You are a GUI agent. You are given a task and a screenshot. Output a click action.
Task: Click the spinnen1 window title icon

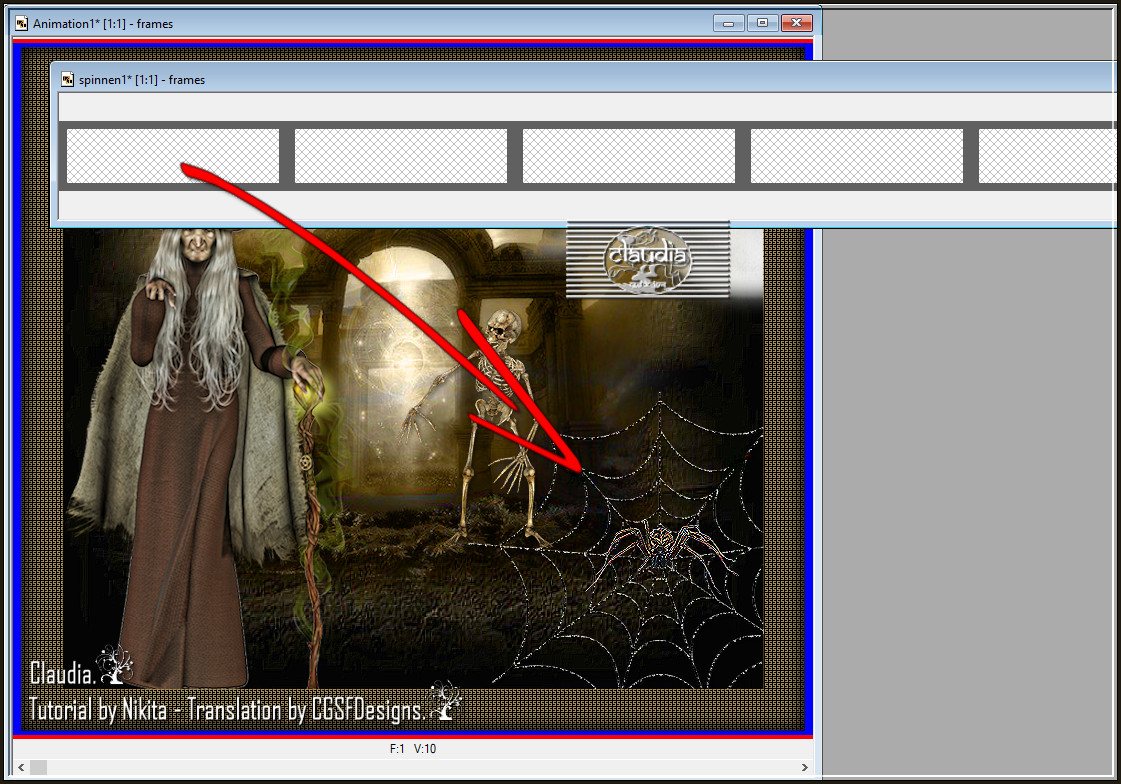point(68,79)
